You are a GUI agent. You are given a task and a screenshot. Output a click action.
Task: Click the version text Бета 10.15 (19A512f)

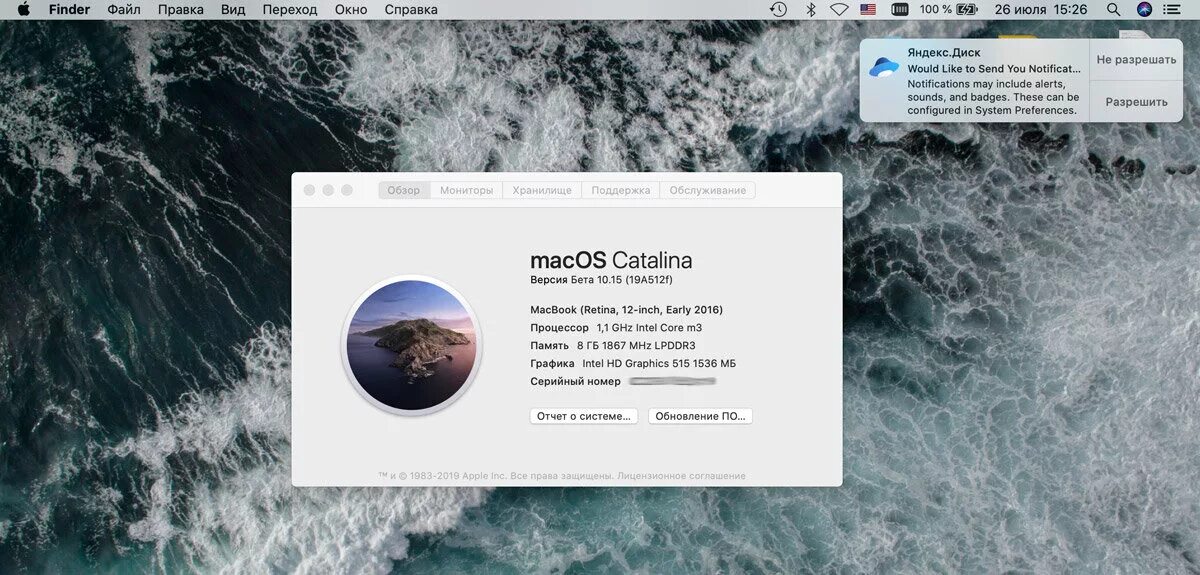(620, 280)
